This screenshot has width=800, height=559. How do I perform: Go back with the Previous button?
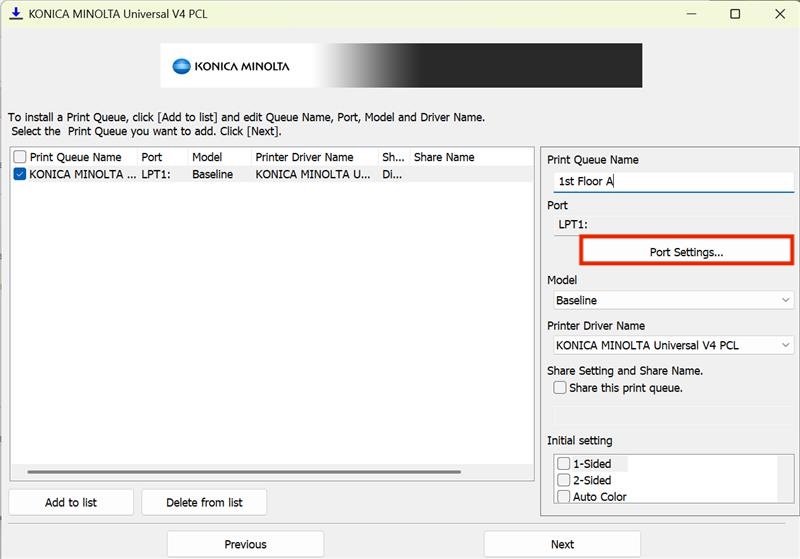(x=245, y=544)
